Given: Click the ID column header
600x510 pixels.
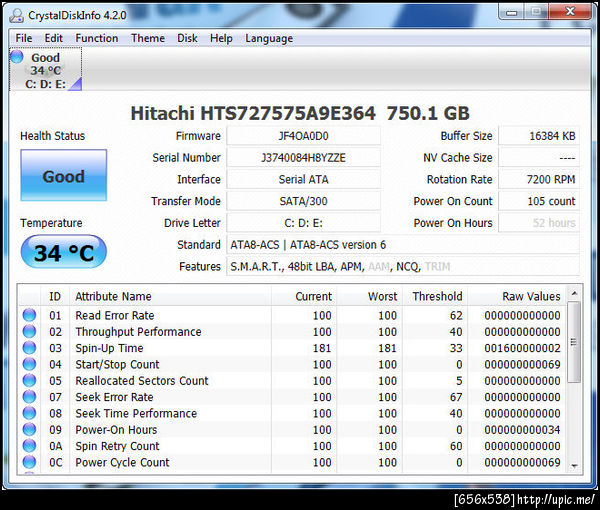Looking at the screenshot, I should [55, 297].
